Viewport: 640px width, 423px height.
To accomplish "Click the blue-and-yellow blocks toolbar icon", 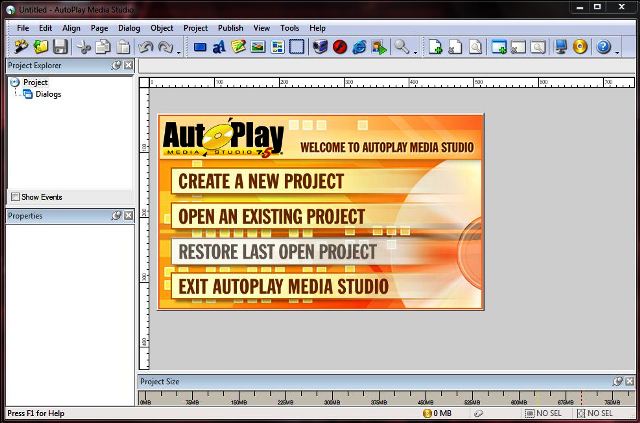I will (278, 47).
